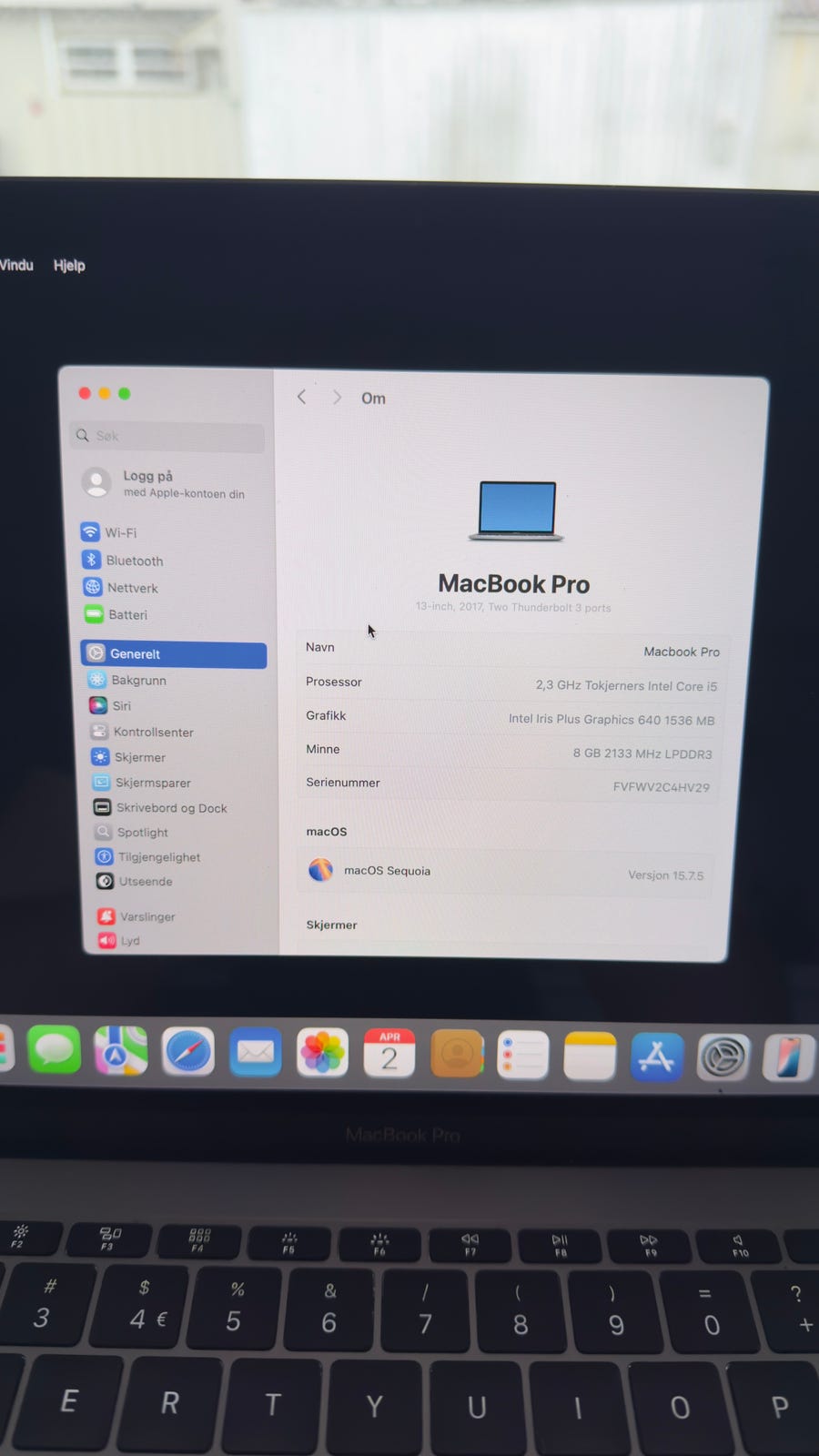Open Siri settings
This screenshot has height=1456, width=819.
click(111, 706)
